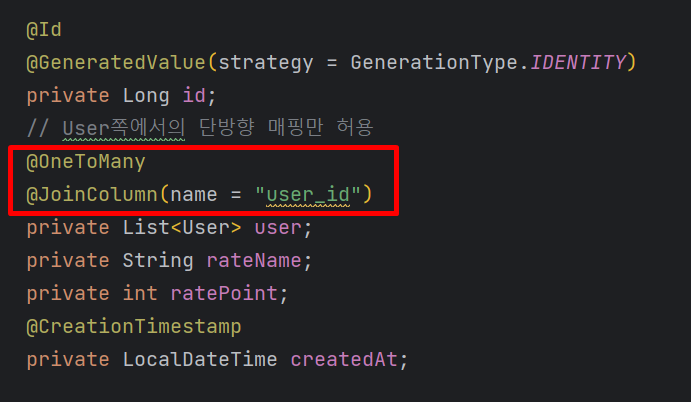The height and width of the screenshot is (402, 691).
Task: Click the rateName field name
Action: pos(254,261)
